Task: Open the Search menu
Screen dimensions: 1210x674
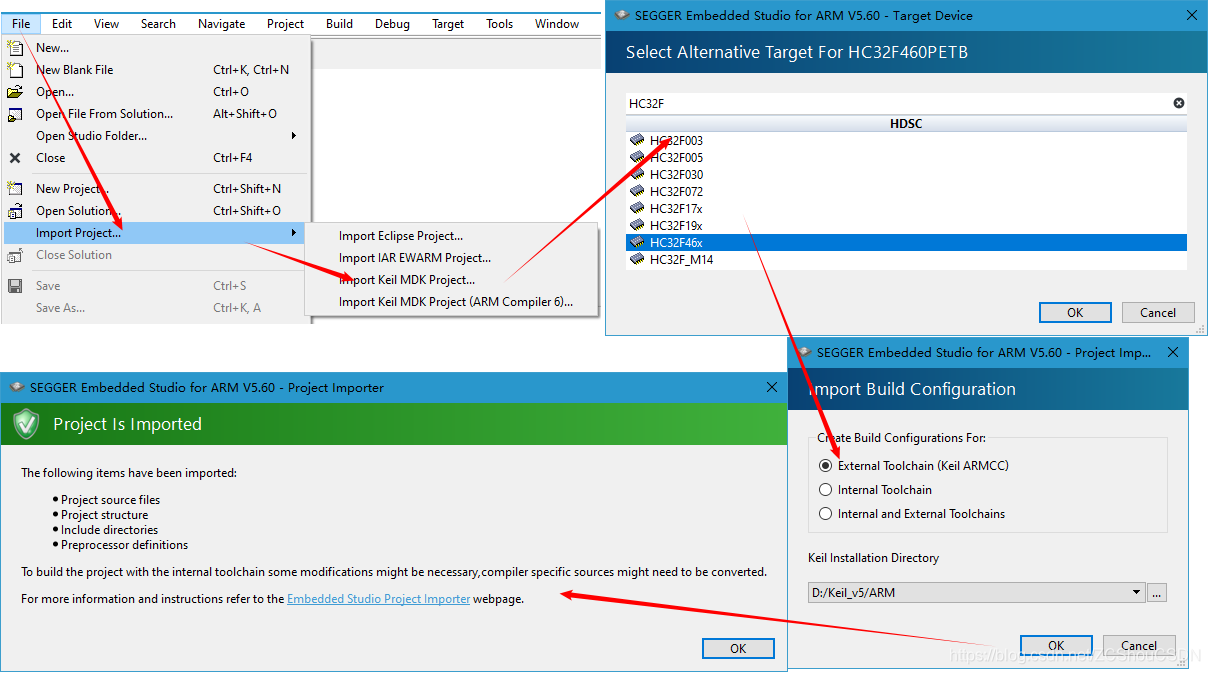Action: point(158,23)
